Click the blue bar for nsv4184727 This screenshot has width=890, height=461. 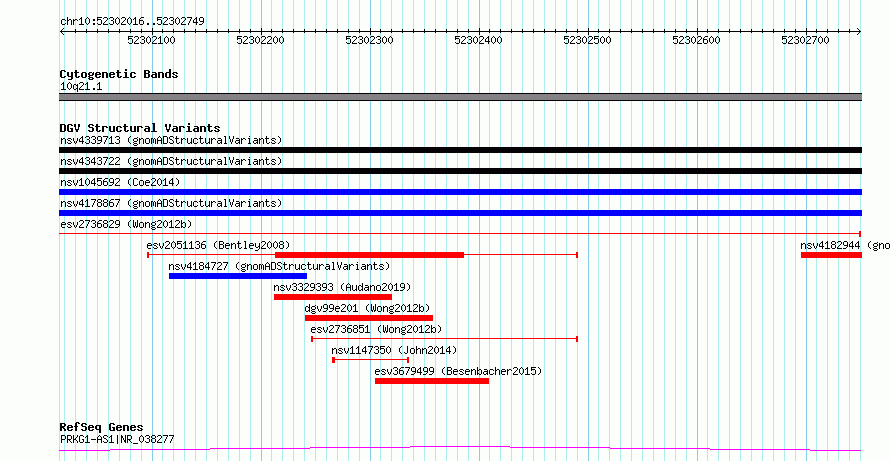click(x=238, y=276)
